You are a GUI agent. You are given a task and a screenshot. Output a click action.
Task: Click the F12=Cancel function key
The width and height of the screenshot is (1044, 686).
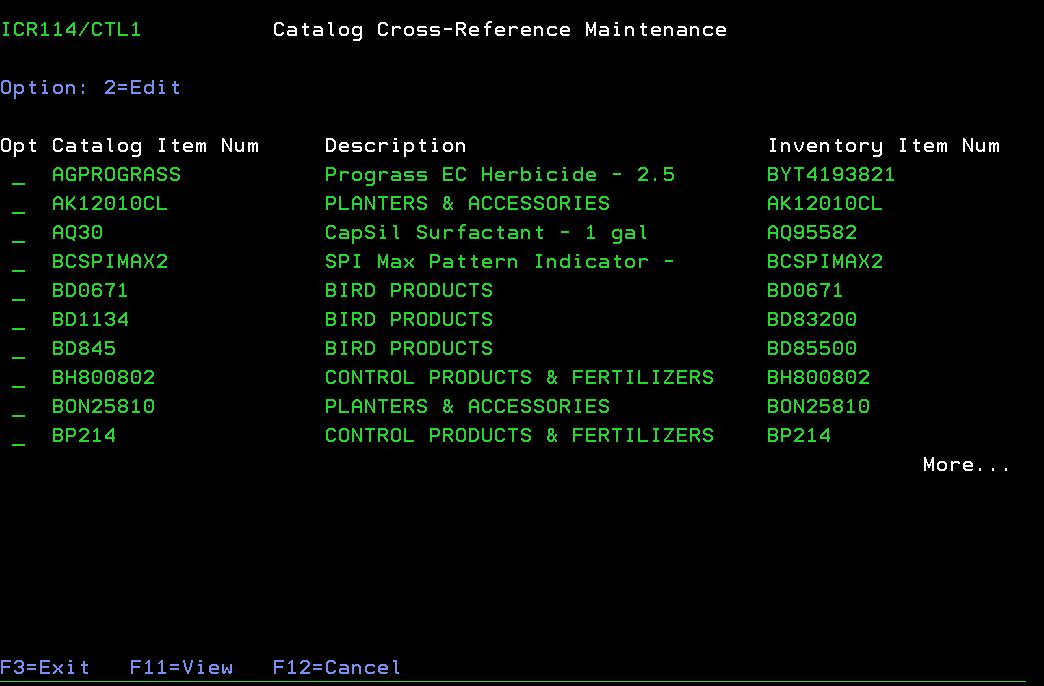[x=336, y=667]
